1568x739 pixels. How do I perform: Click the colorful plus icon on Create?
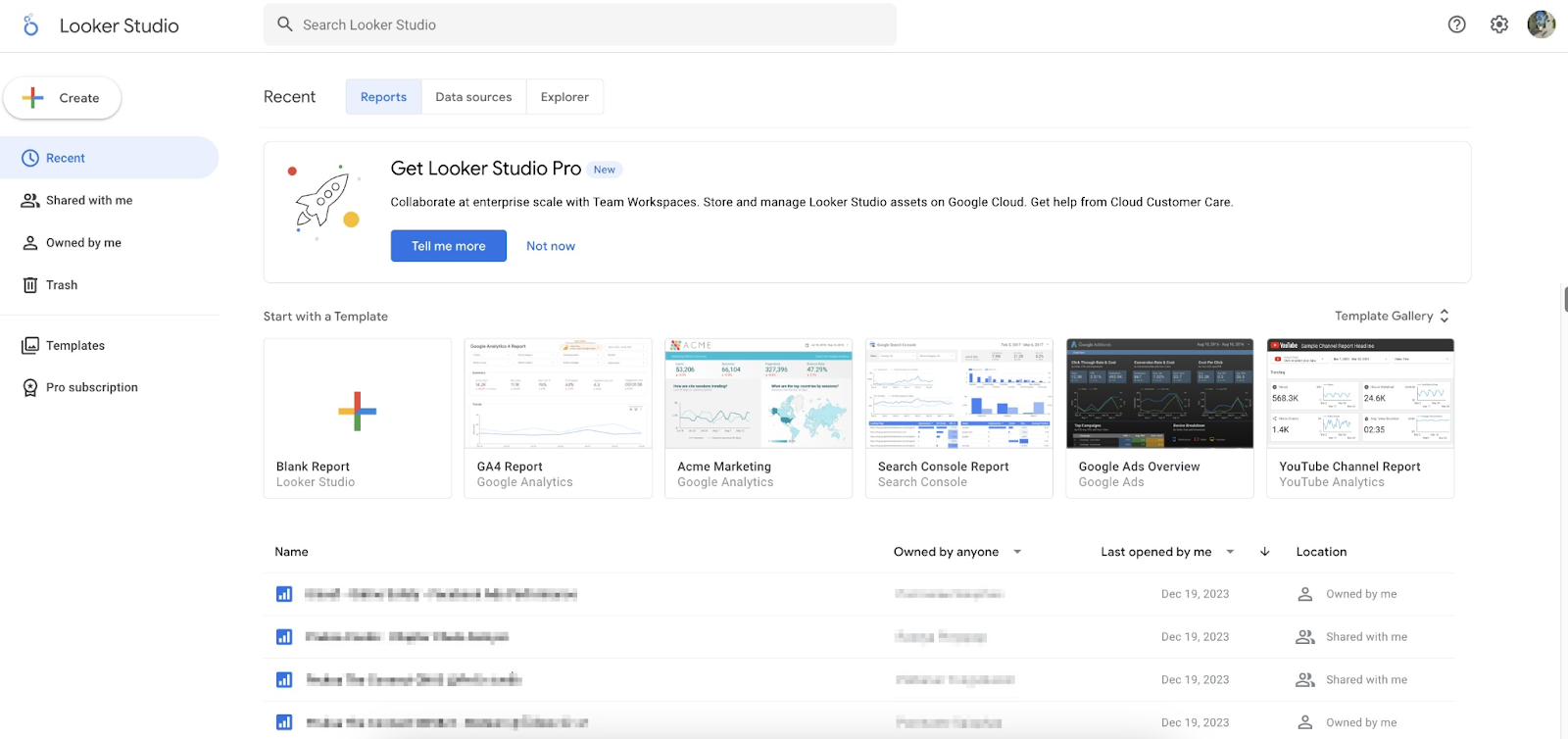tap(33, 98)
